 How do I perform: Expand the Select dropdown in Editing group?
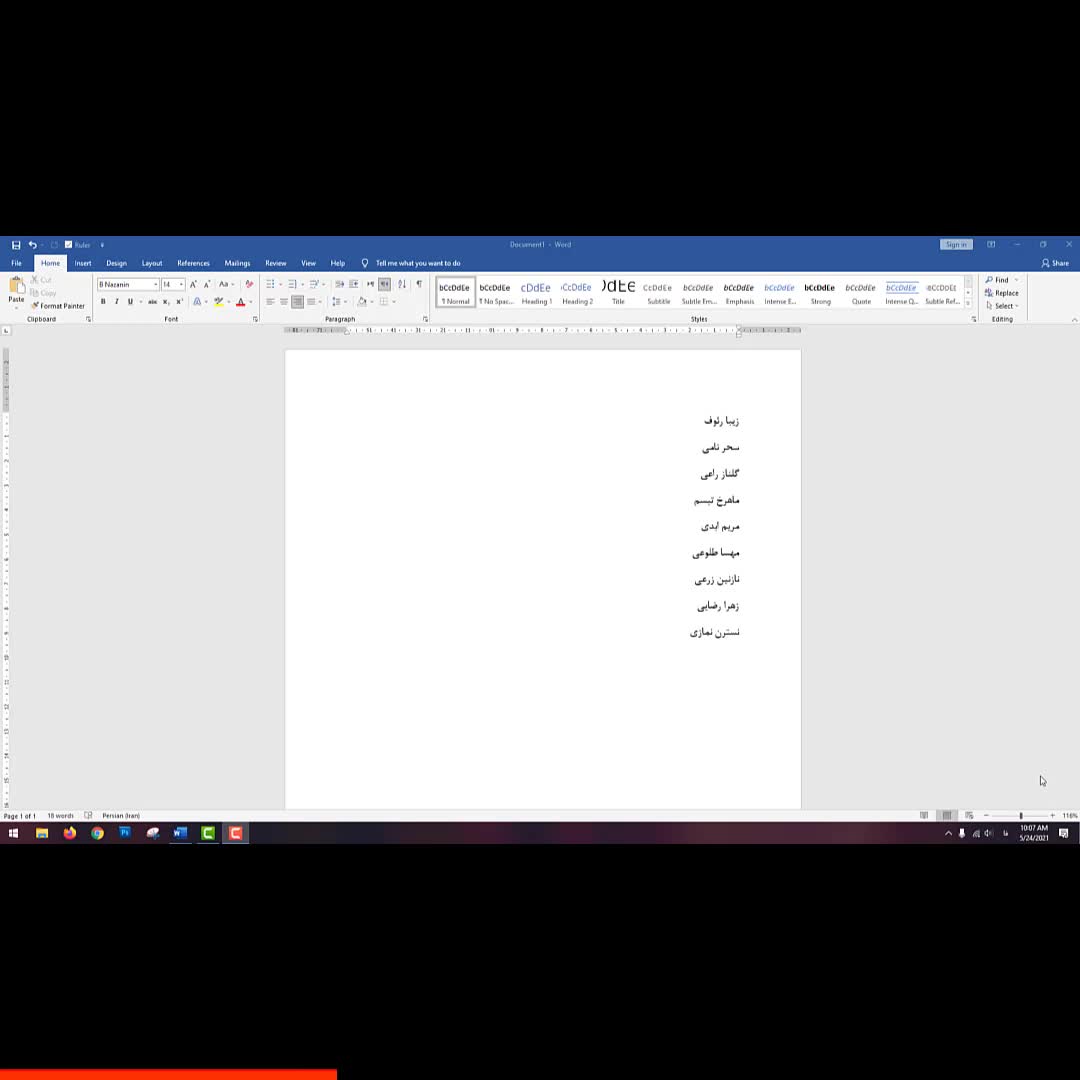point(1003,306)
